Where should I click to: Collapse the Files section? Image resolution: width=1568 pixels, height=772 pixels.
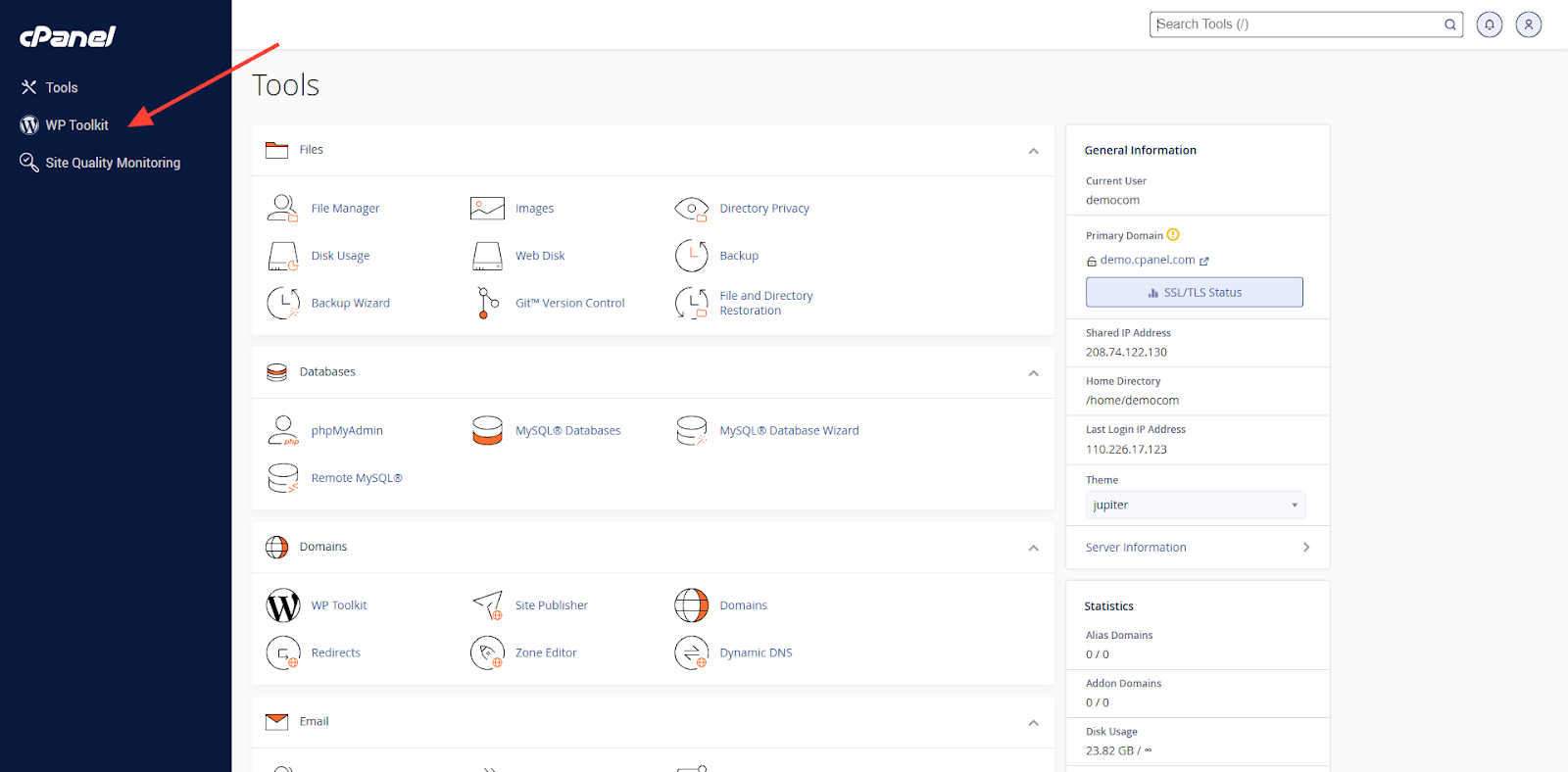[1033, 151]
